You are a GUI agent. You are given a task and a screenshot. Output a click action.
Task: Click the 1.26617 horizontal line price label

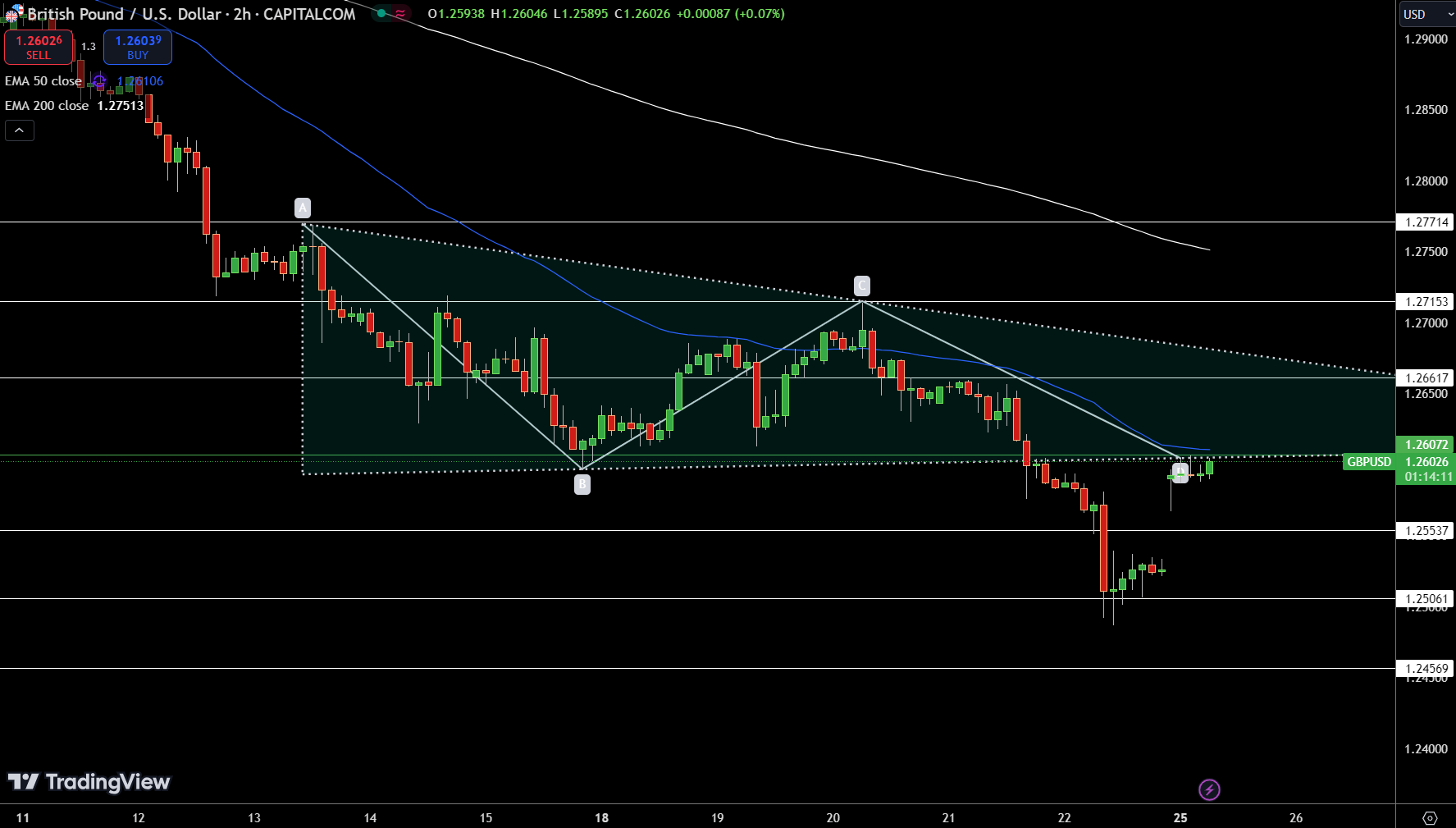pyautogui.click(x=1426, y=378)
